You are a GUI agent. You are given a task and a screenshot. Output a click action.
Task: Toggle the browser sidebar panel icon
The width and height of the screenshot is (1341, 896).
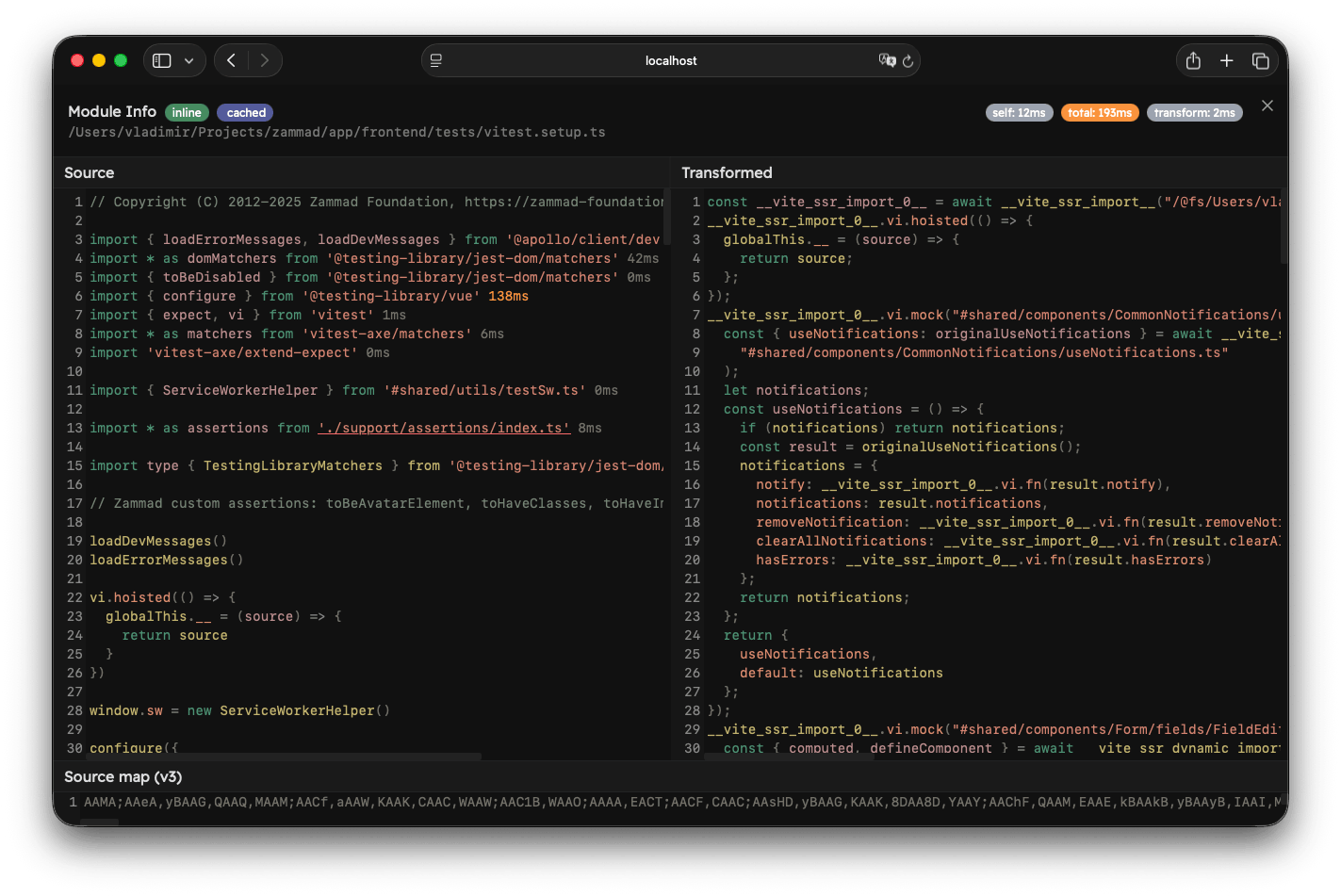pyautogui.click(x=162, y=59)
